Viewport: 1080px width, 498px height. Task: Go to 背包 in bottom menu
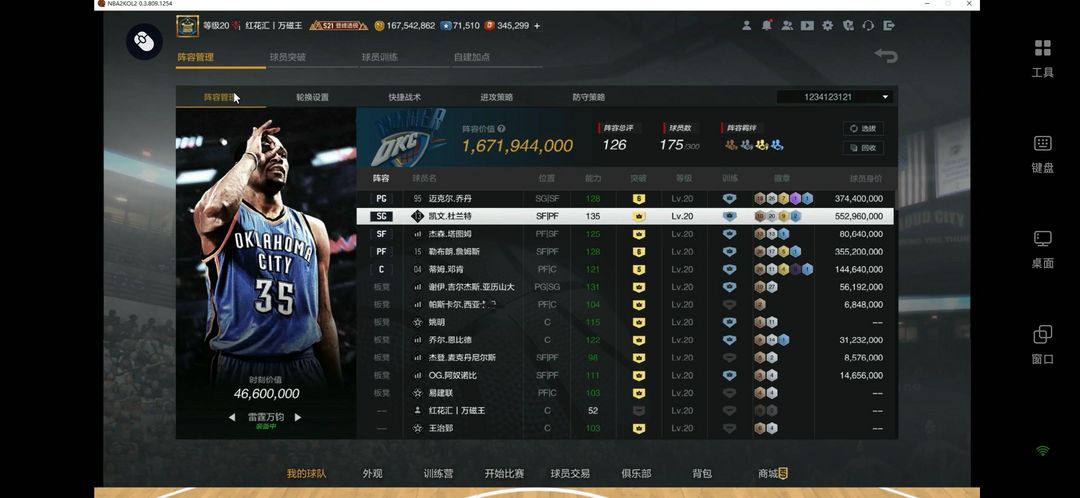(702, 473)
